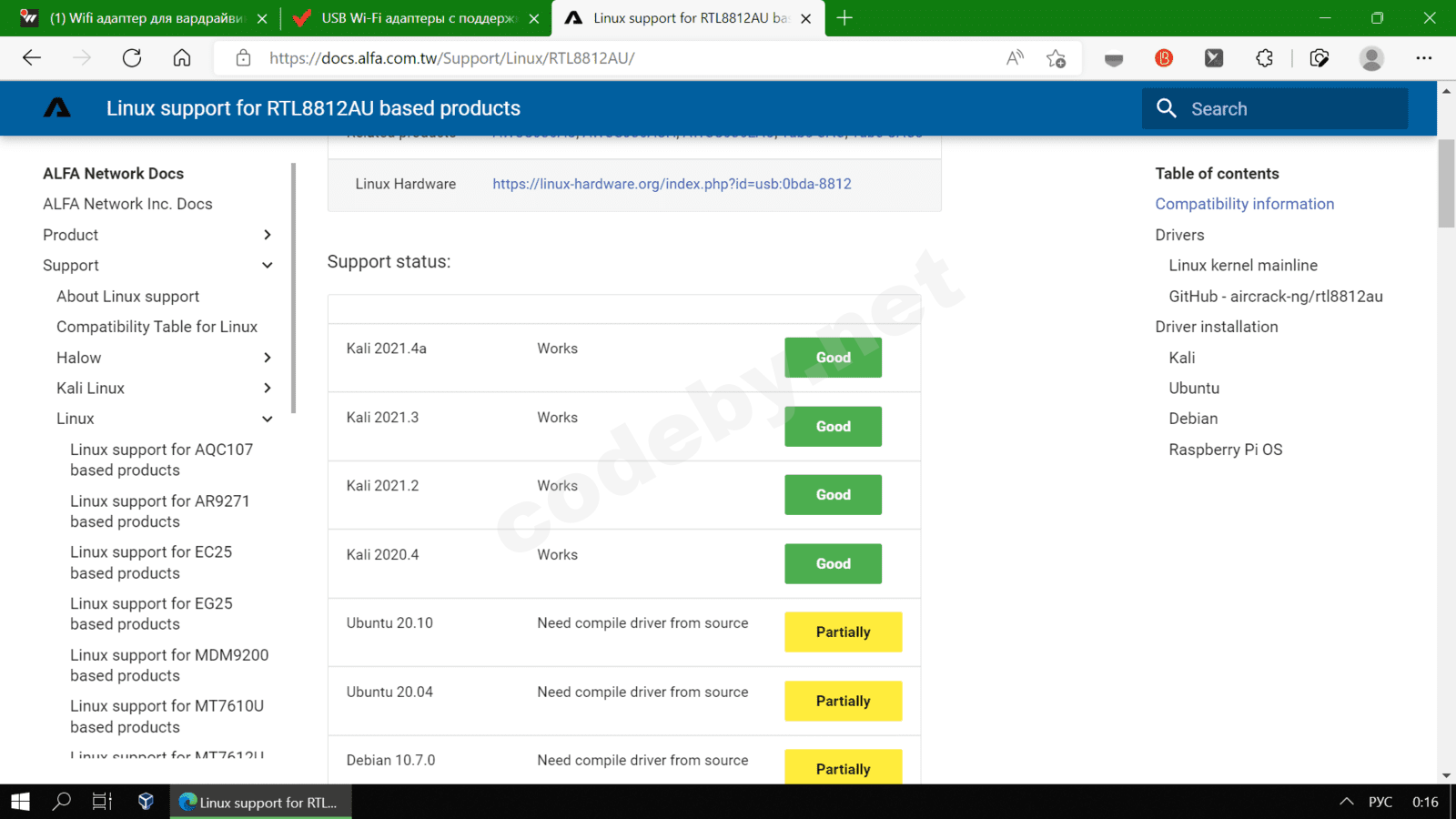Click the Partially badge for Ubuntu 20.10
Screen dimensions: 1456x819
[844, 632]
